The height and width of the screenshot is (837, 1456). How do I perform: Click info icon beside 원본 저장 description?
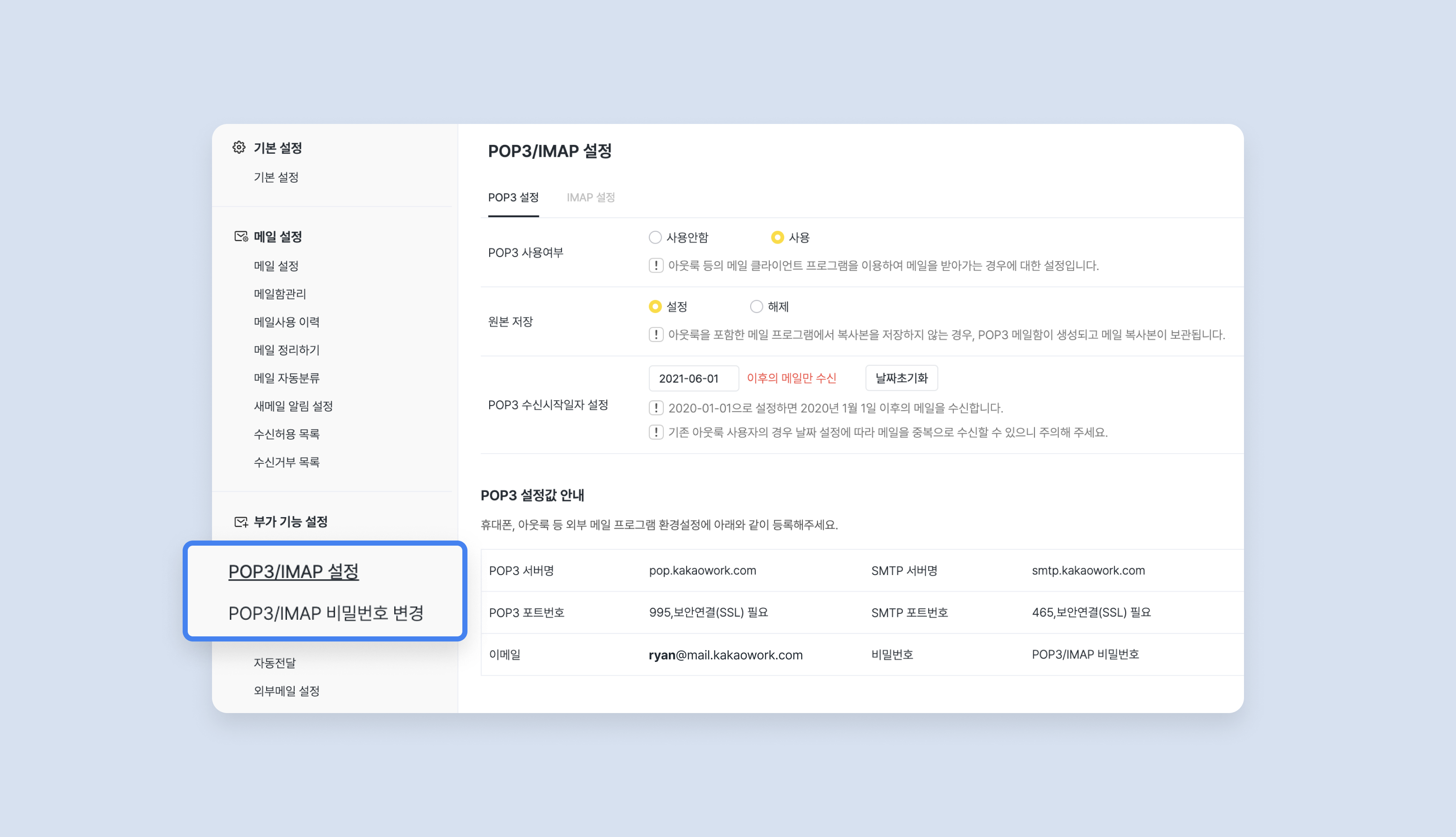coord(656,334)
